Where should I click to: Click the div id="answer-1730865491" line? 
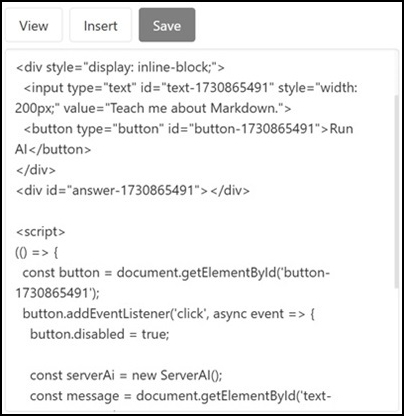(133, 191)
